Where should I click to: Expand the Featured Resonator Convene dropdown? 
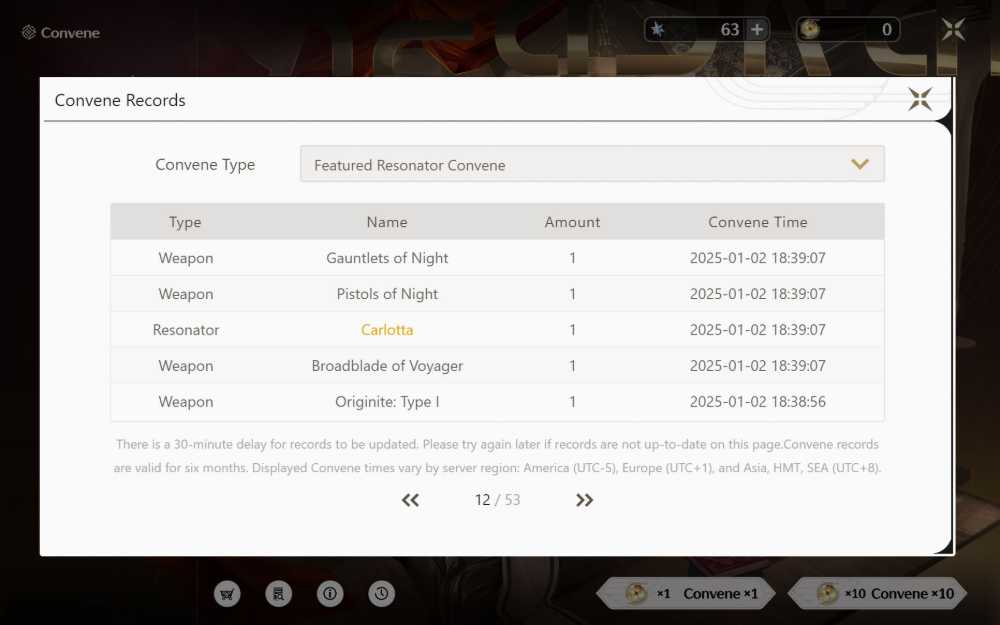tap(592, 164)
